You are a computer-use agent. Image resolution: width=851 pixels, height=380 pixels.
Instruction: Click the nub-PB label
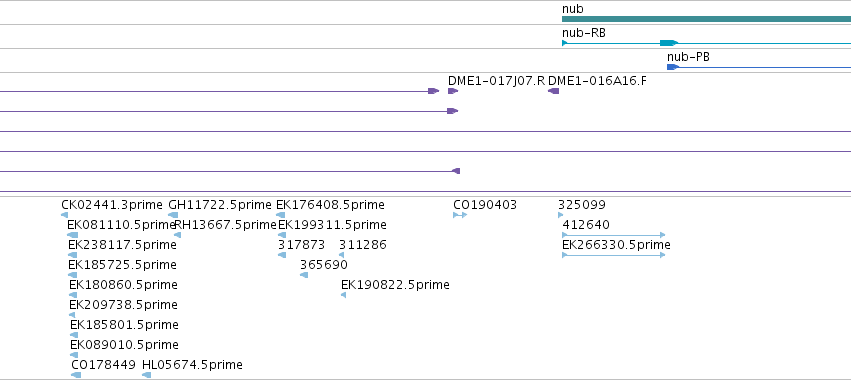coord(689,57)
